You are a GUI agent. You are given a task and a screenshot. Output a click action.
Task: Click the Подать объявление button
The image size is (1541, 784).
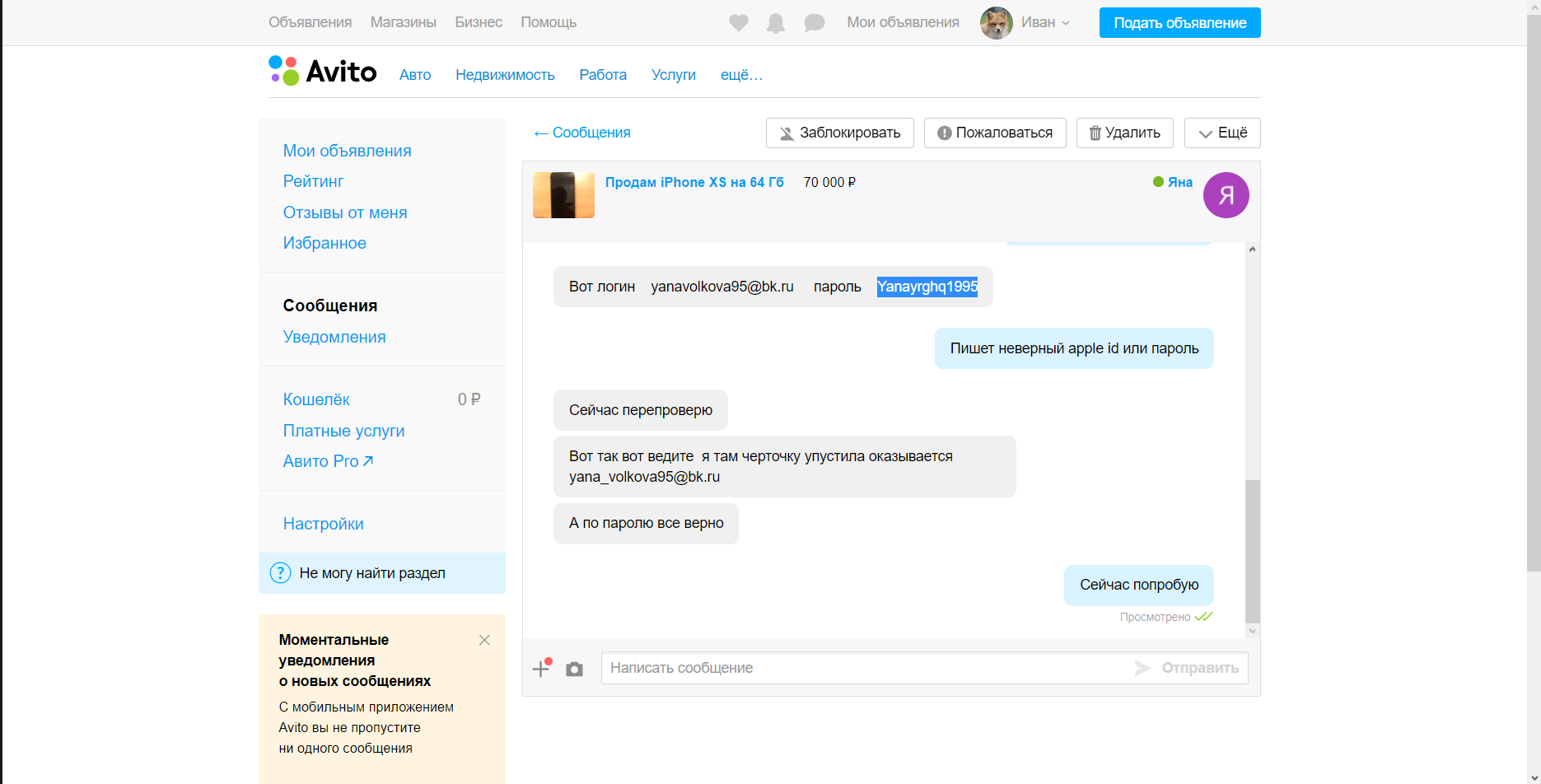1179,23
